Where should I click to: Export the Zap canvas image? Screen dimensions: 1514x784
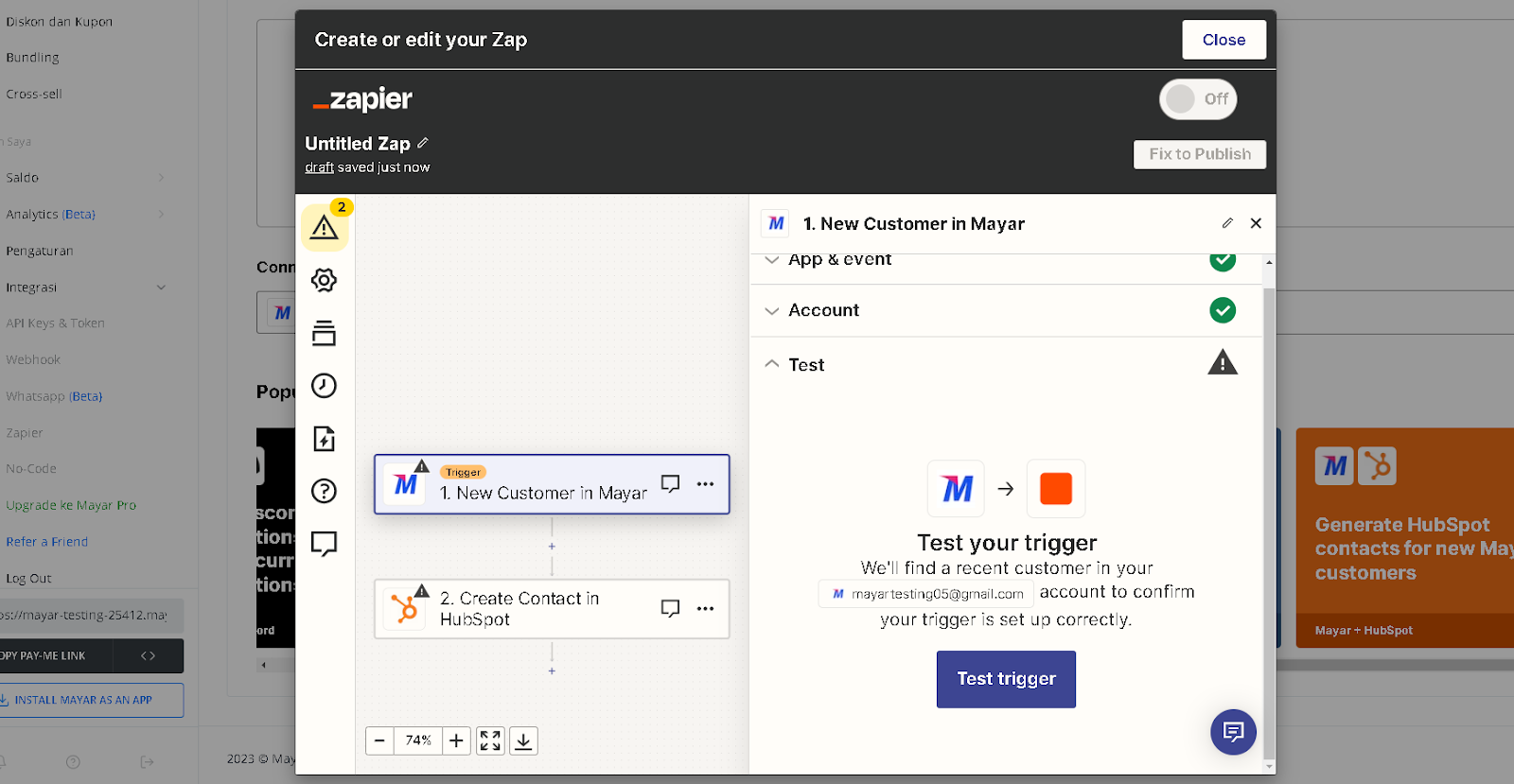(x=523, y=740)
